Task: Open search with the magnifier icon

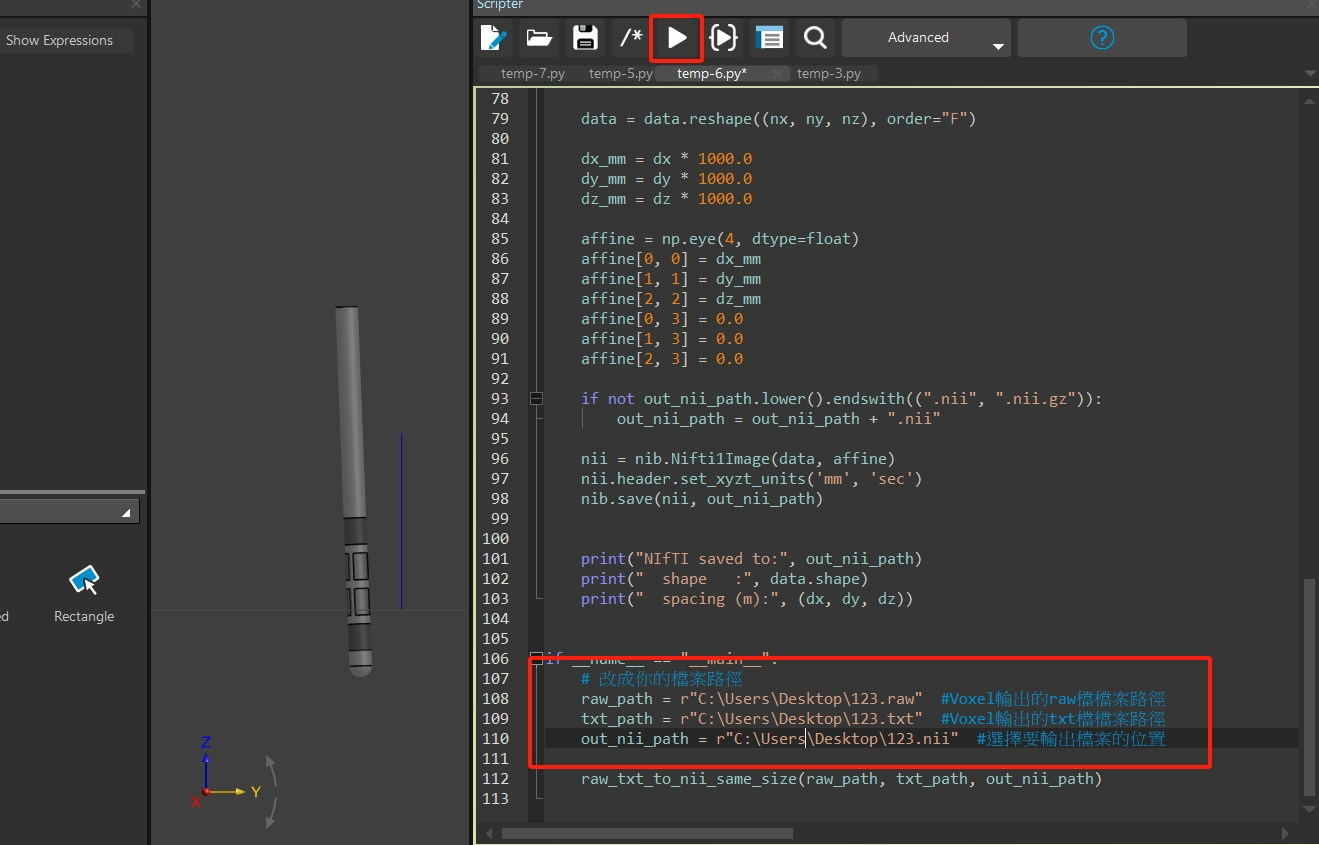Action: (x=815, y=38)
